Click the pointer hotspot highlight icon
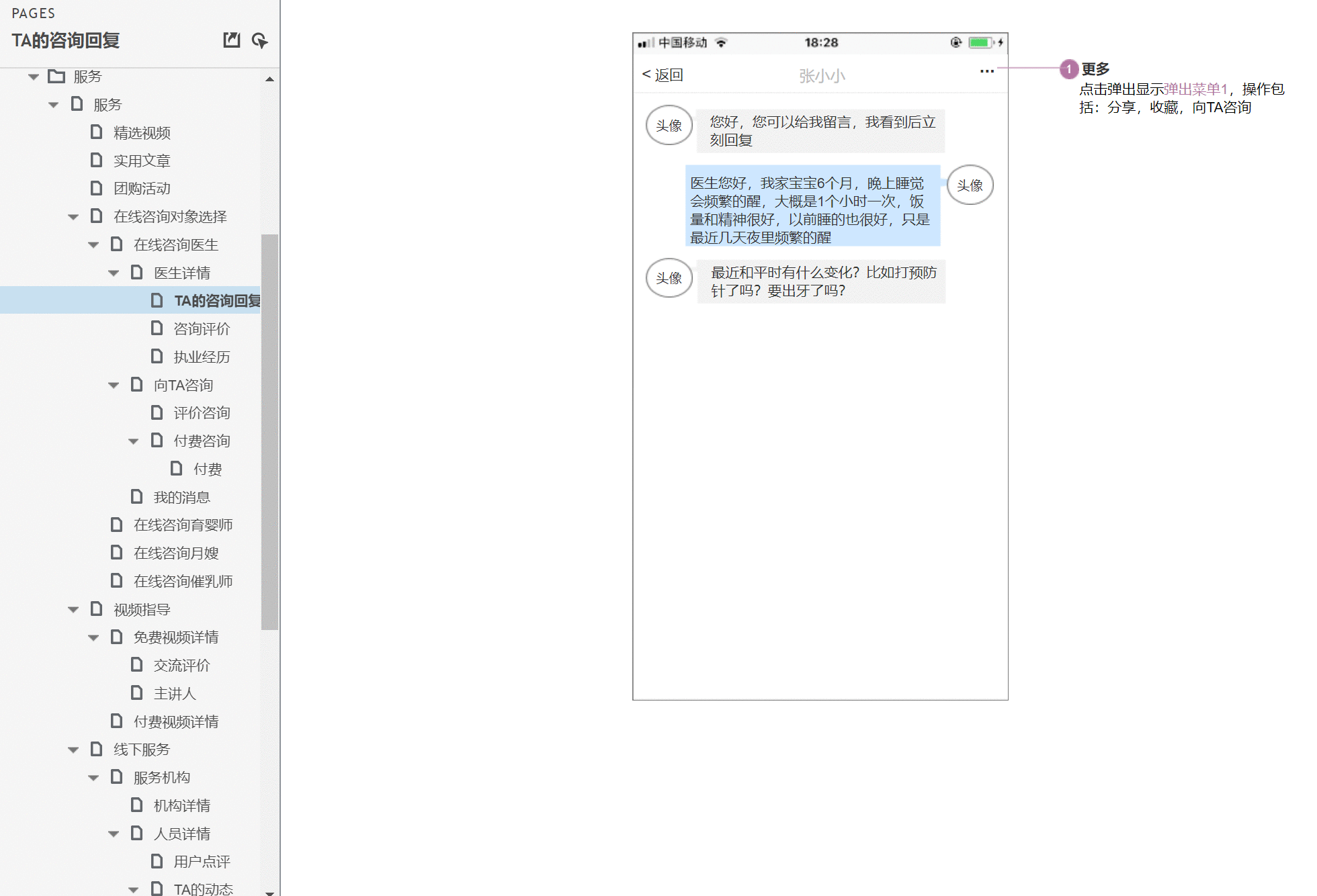 (x=259, y=40)
